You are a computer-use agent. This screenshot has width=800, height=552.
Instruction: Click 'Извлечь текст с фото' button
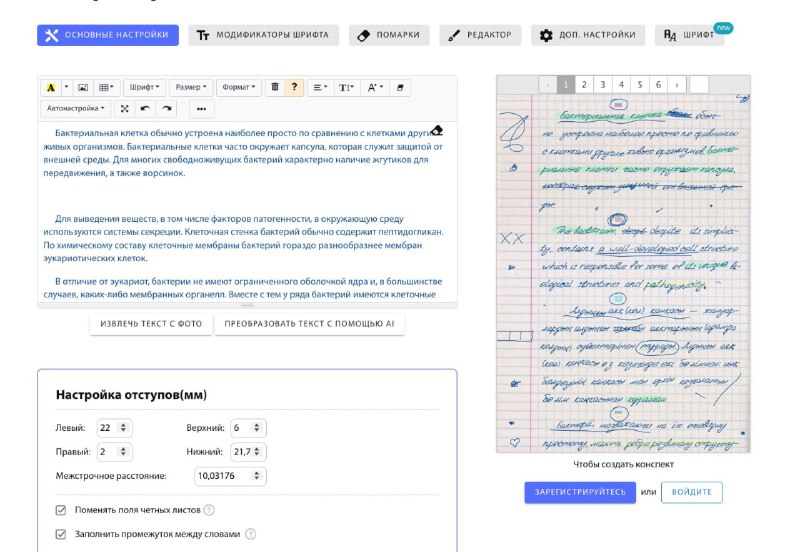[151, 324]
